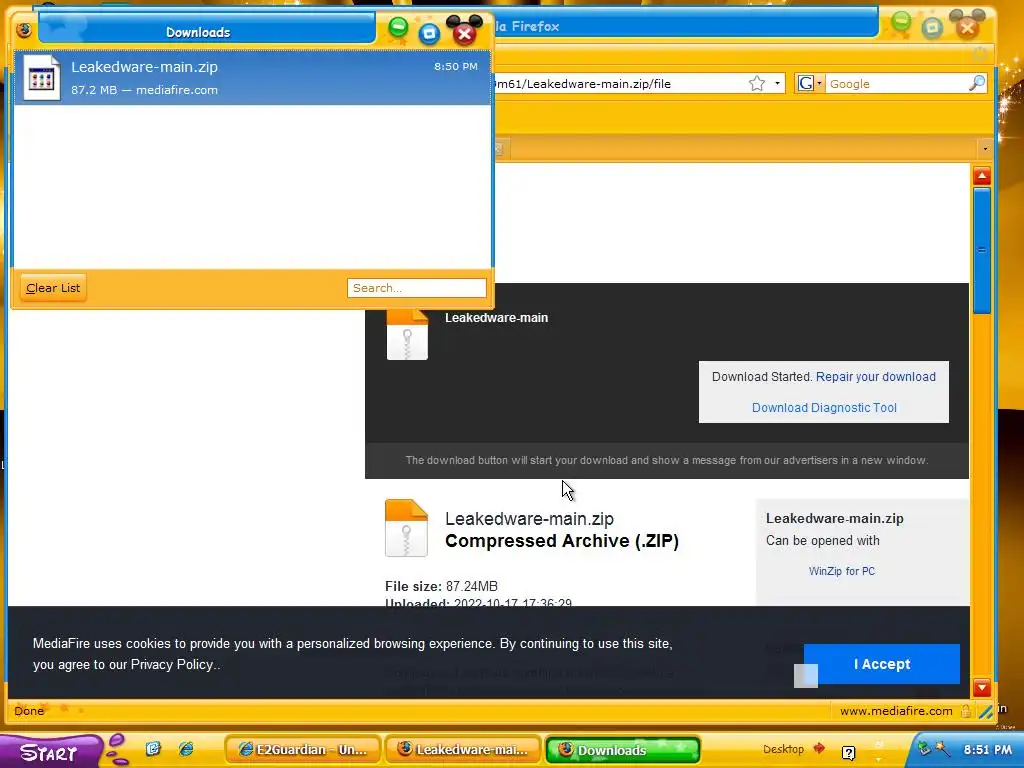Maximize the Downloads window

click(x=429, y=34)
